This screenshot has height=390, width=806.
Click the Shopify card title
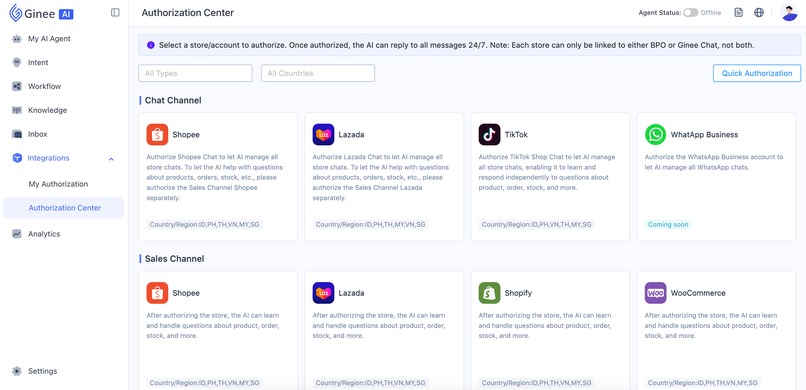(518, 293)
